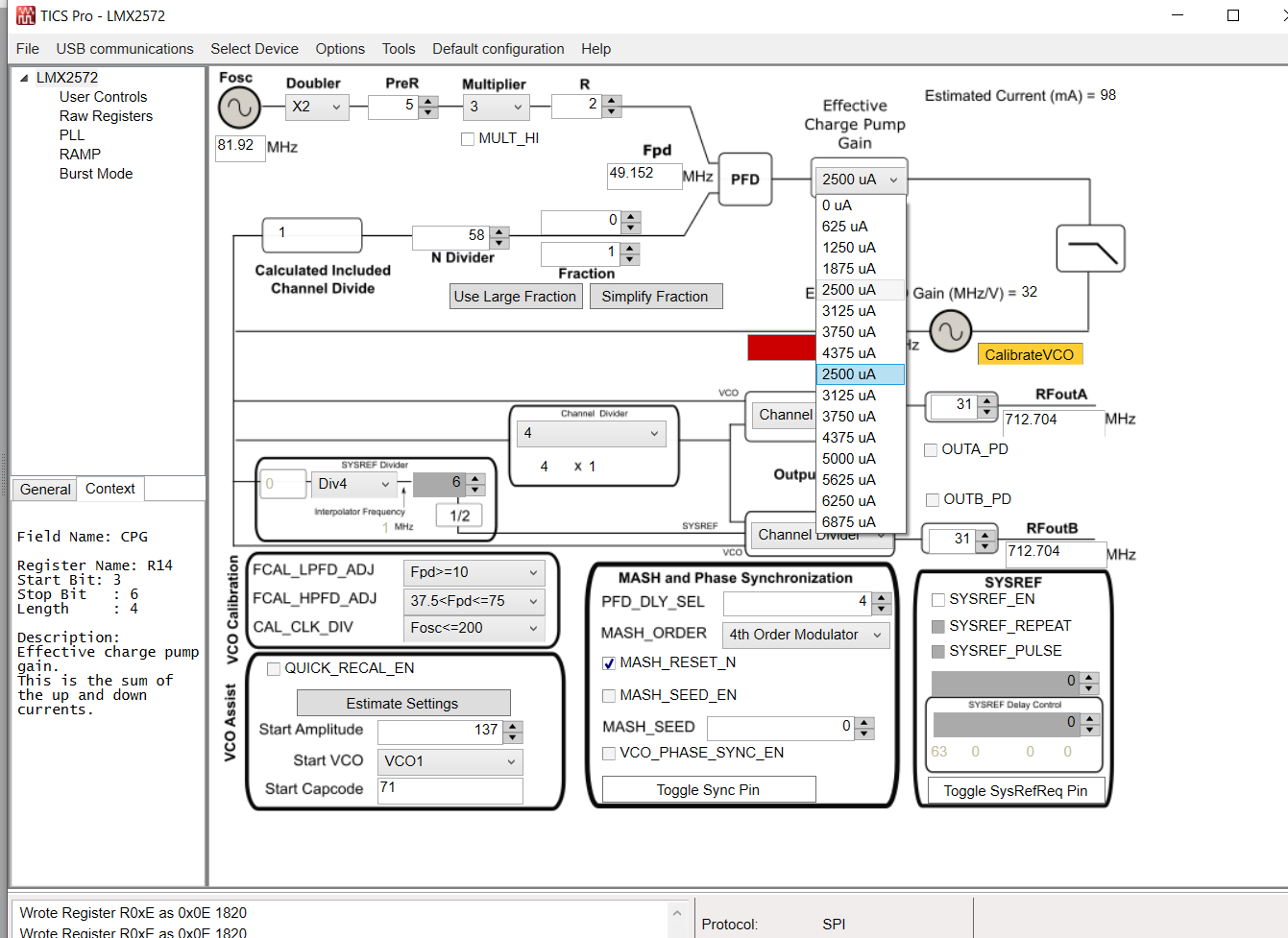Open the Select Device menu
1288x938 pixels.
pyautogui.click(x=255, y=49)
